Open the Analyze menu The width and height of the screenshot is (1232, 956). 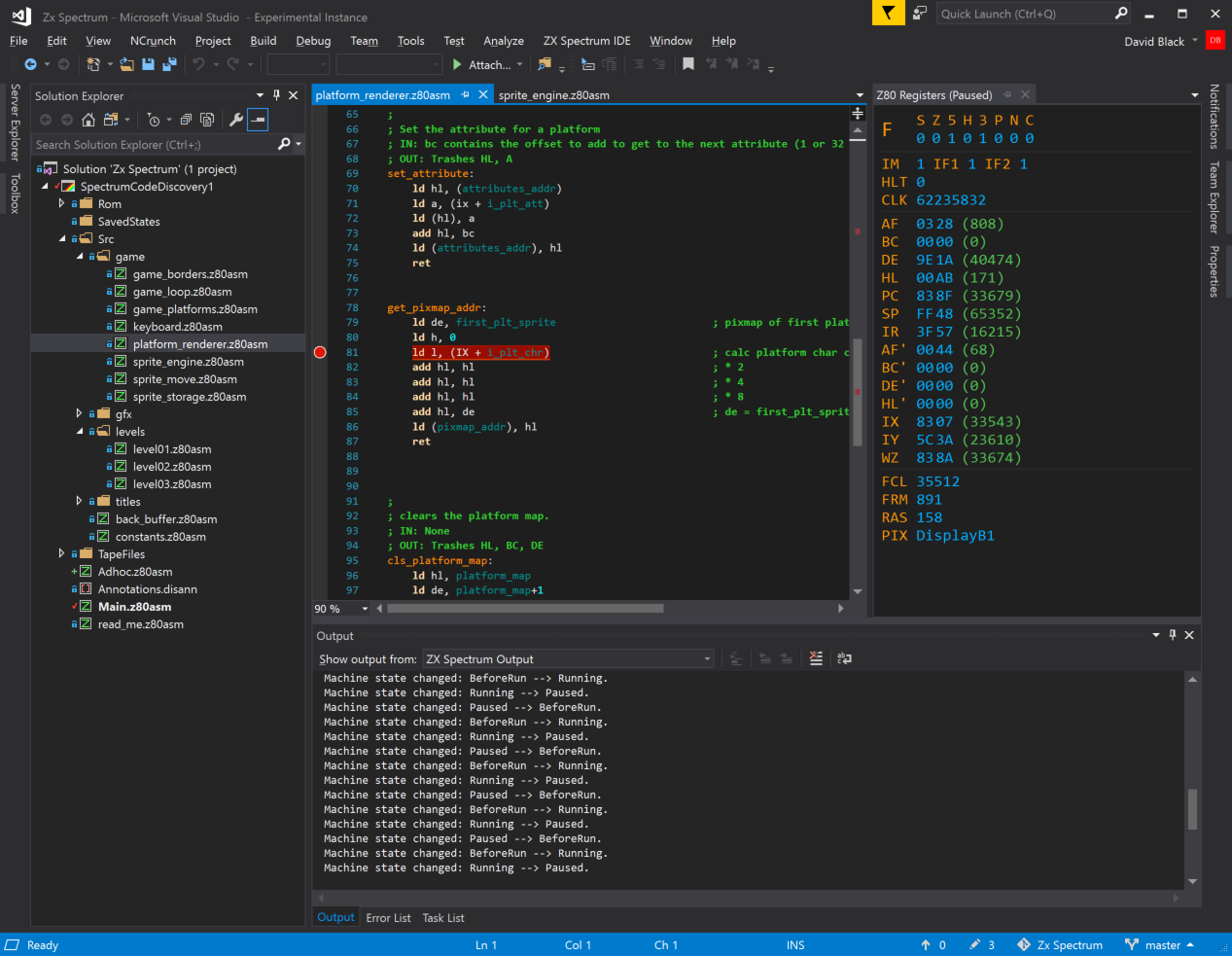pos(504,41)
